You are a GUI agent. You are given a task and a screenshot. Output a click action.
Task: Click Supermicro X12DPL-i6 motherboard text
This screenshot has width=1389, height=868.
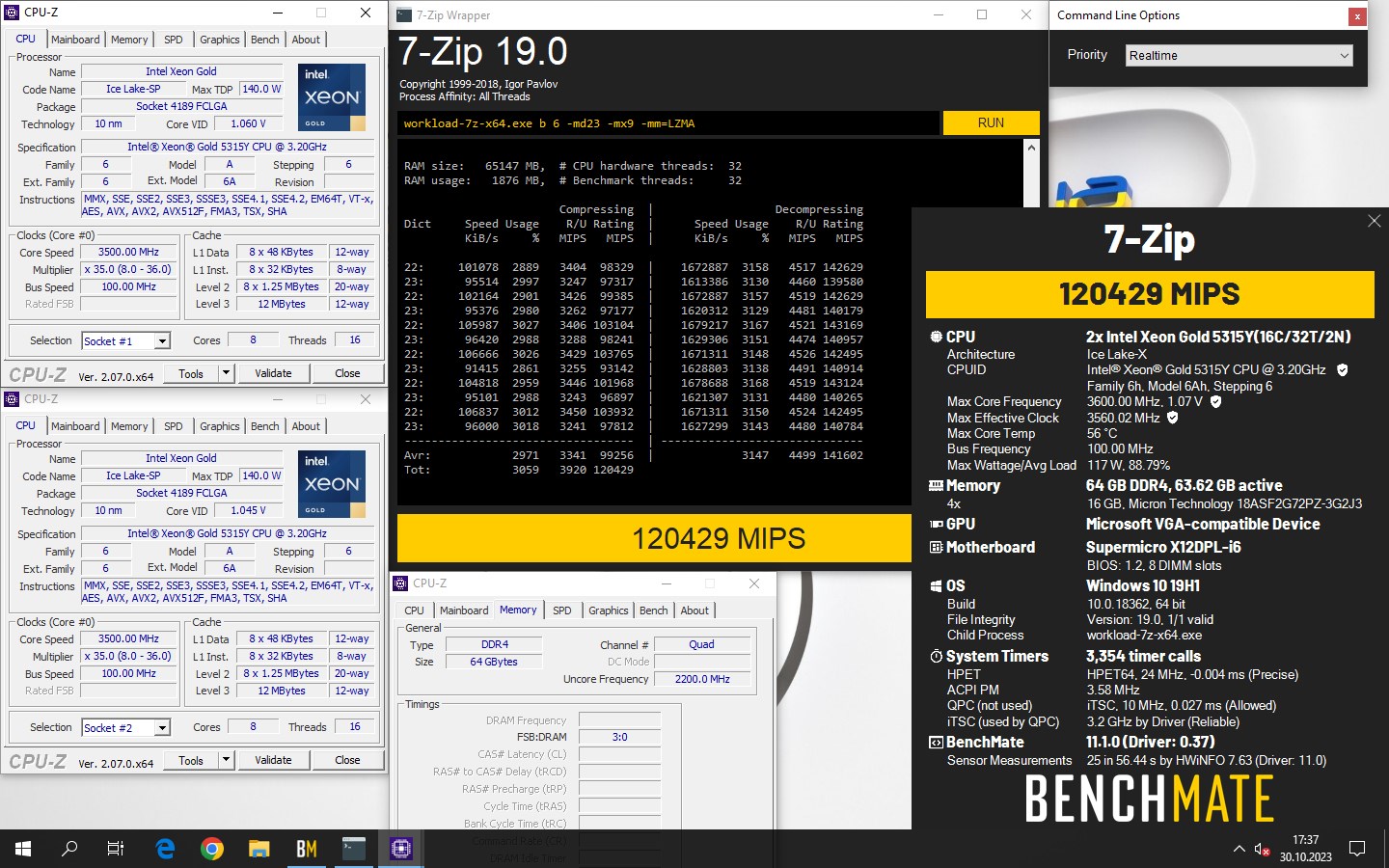tap(1163, 547)
